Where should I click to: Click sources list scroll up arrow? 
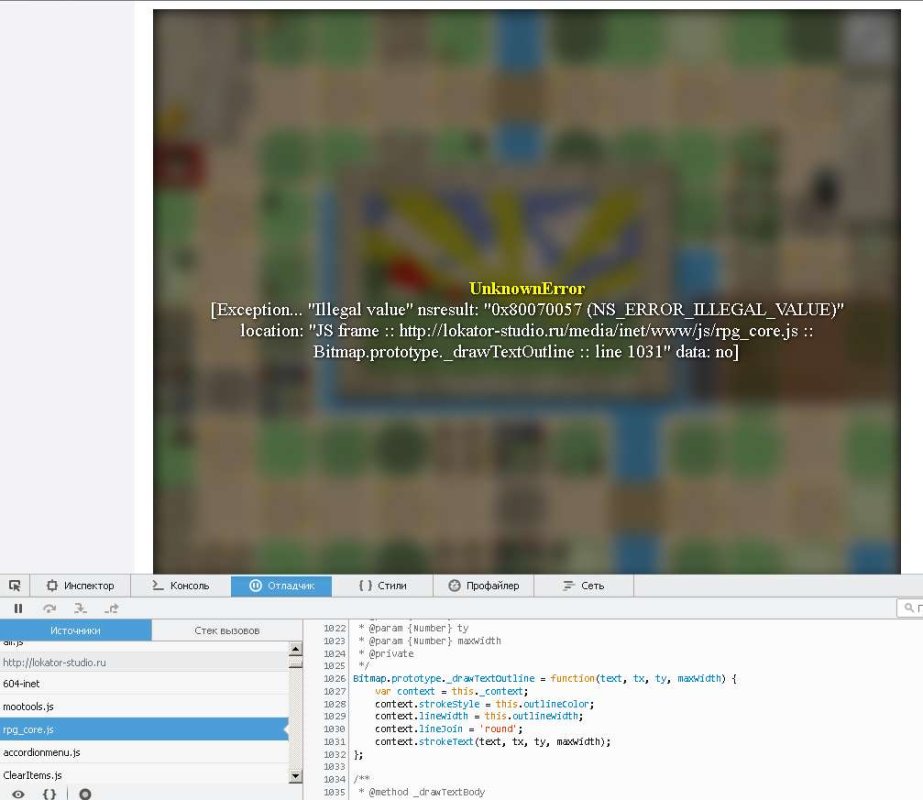point(296,649)
